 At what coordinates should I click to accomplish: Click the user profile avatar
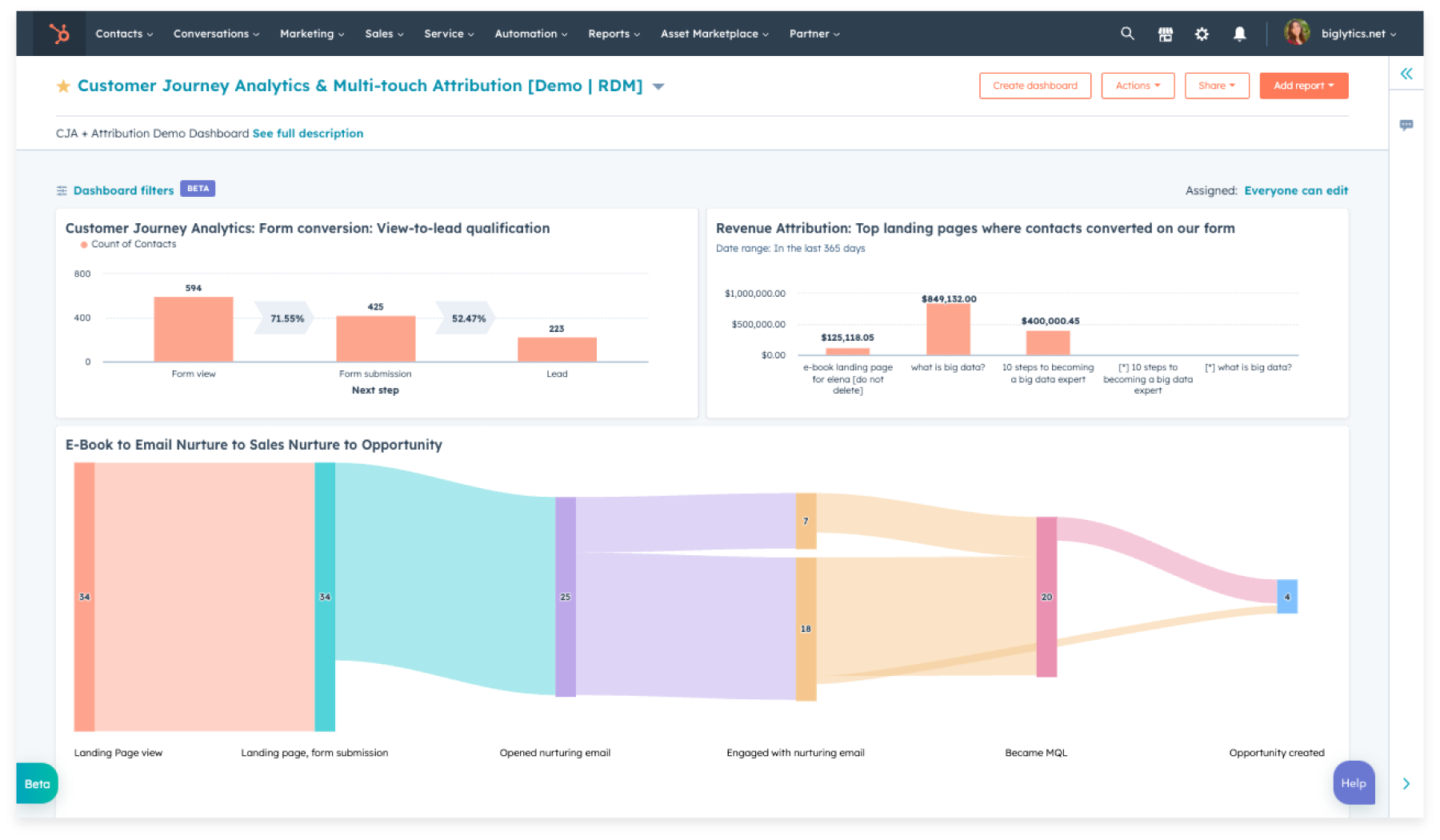1297,33
